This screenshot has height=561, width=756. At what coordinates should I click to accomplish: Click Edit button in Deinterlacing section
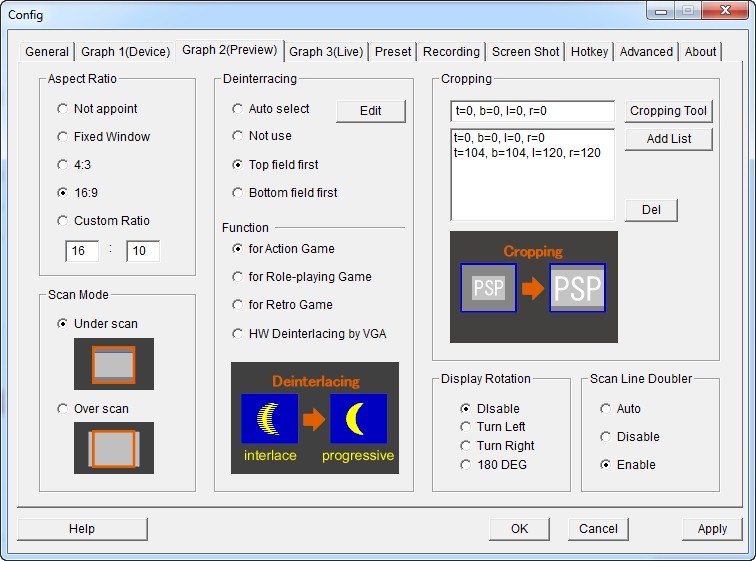370,111
